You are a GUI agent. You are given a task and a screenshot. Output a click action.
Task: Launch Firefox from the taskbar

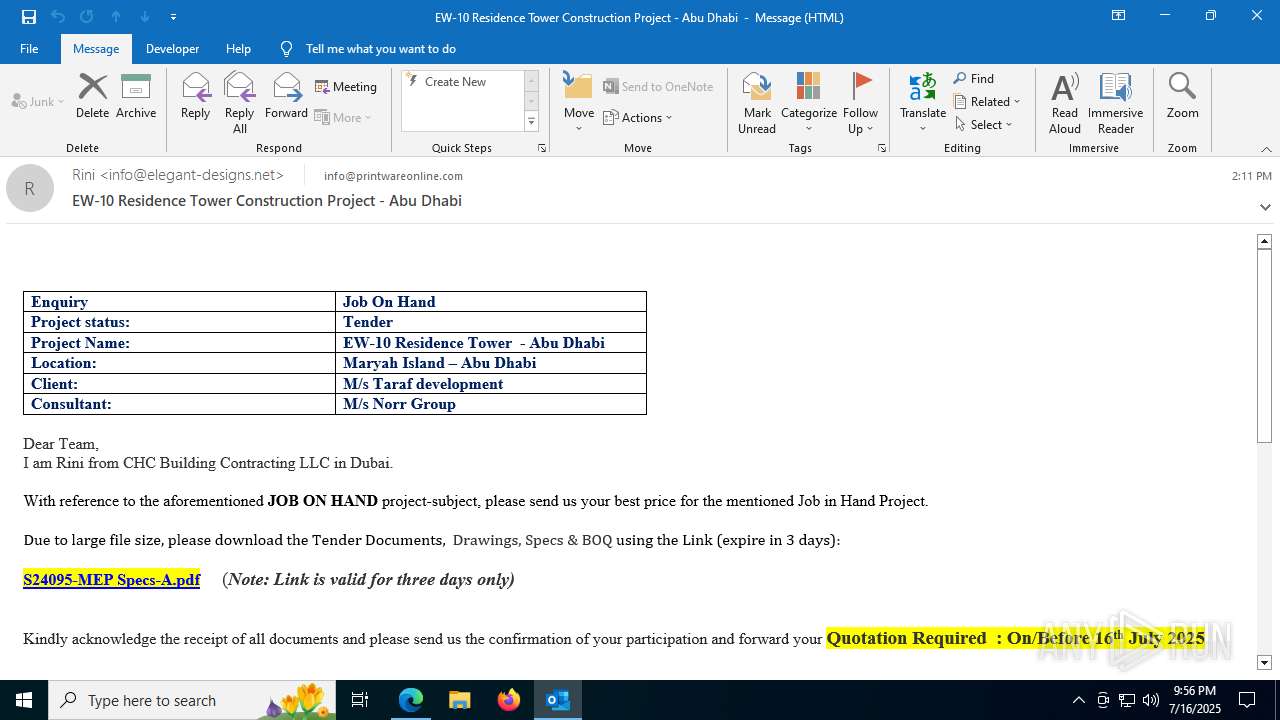pos(509,700)
